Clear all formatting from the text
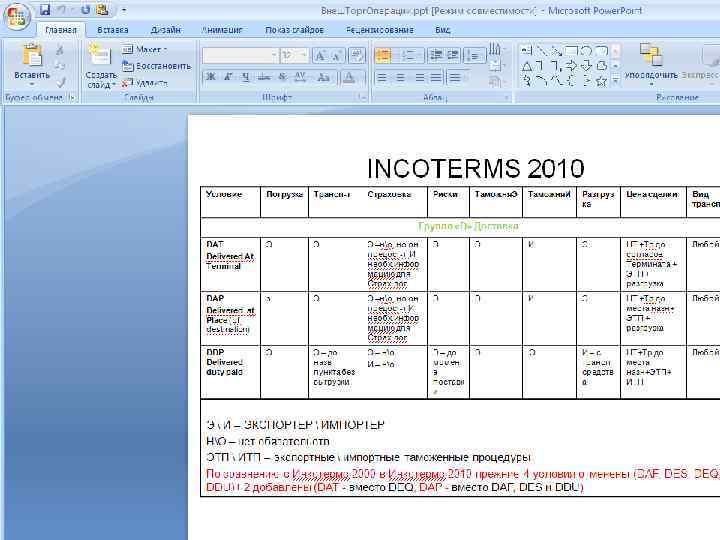The height and width of the screenshot is (540, 720). [x=357, y=56]
